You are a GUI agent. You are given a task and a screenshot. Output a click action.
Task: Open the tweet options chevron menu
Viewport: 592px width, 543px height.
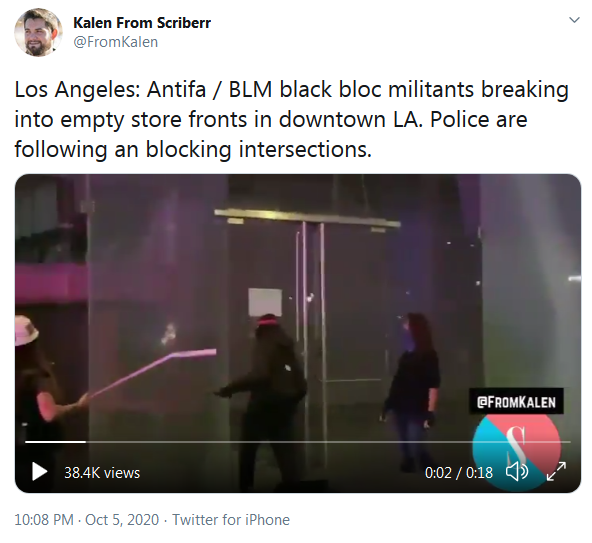click(x=574, y=20)
